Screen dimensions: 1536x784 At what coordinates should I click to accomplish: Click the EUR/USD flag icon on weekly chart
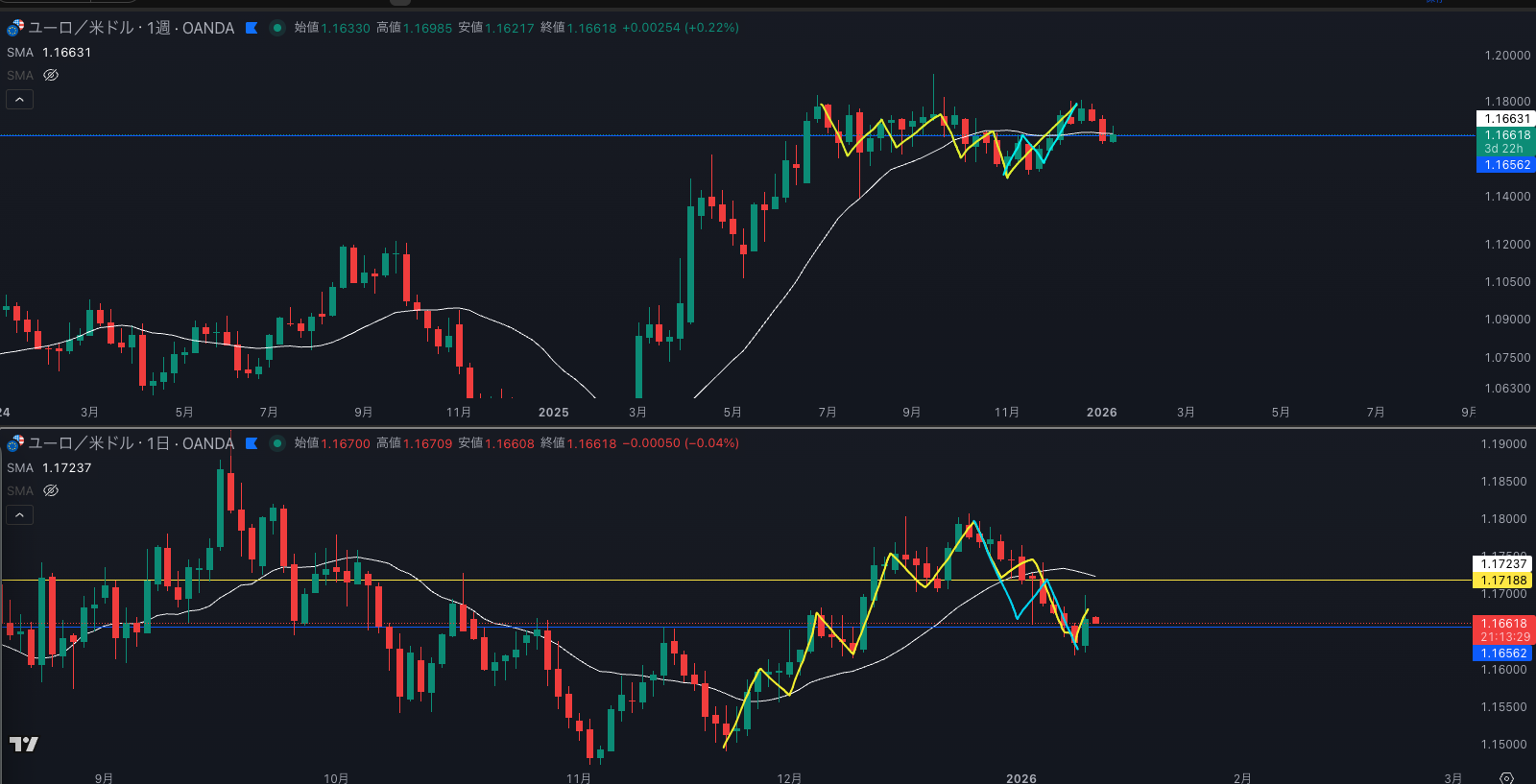pyautogui.click(x=15, y=28)
